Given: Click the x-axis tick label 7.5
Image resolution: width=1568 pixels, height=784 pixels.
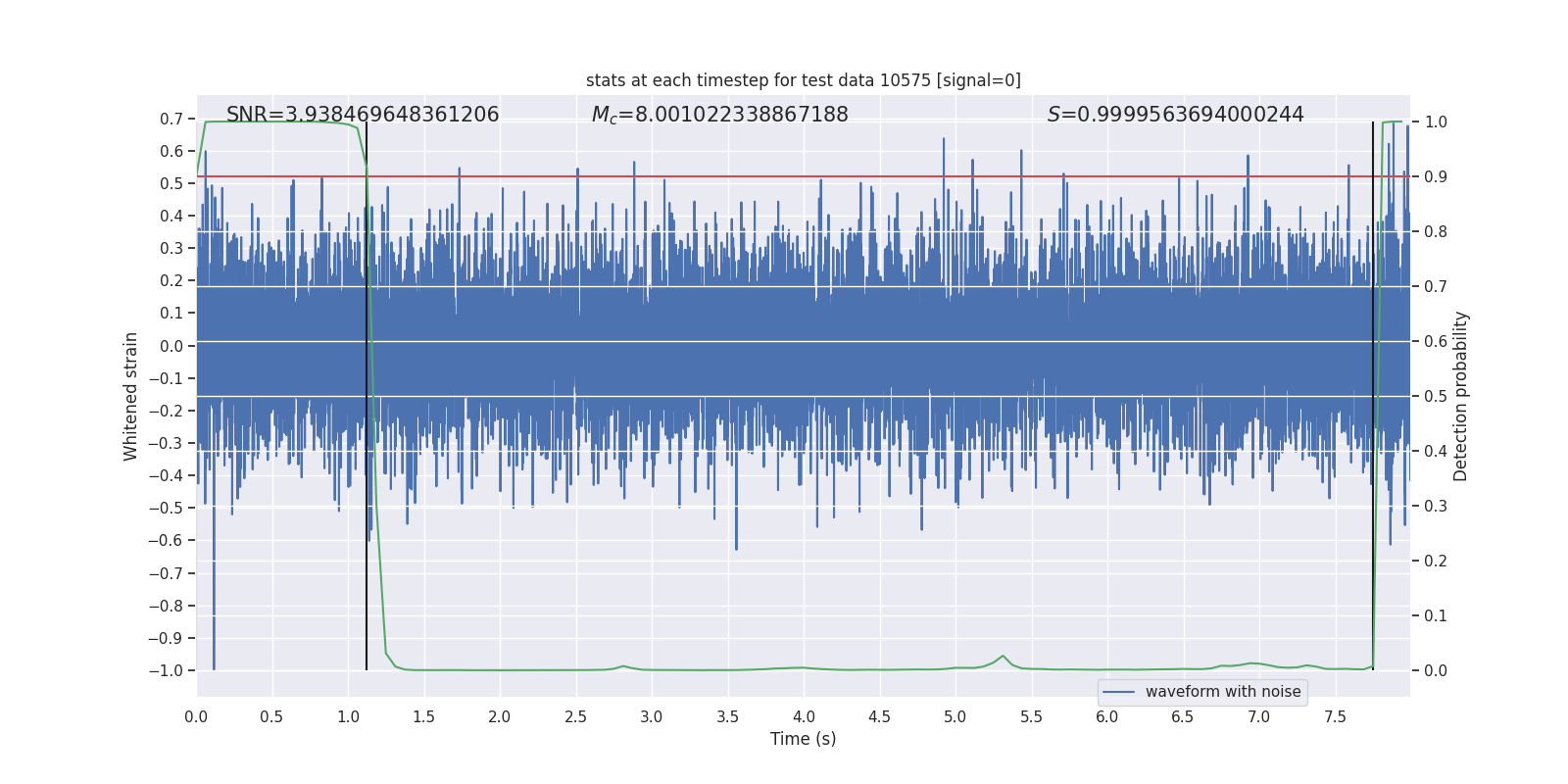Looking at the screenshot, I should point(1335,717).
